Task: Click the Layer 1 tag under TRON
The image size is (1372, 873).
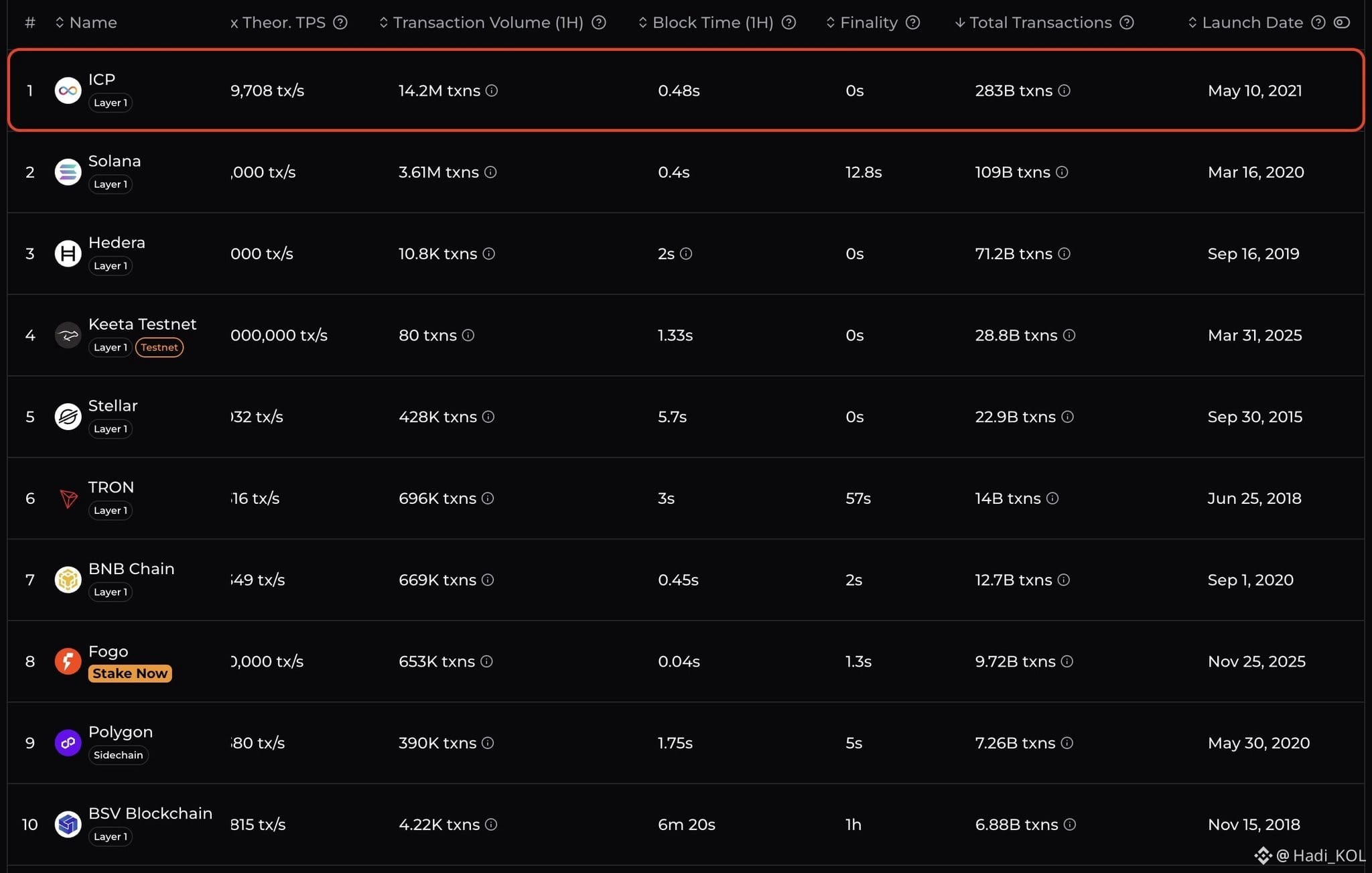Action: pos(111,511)
